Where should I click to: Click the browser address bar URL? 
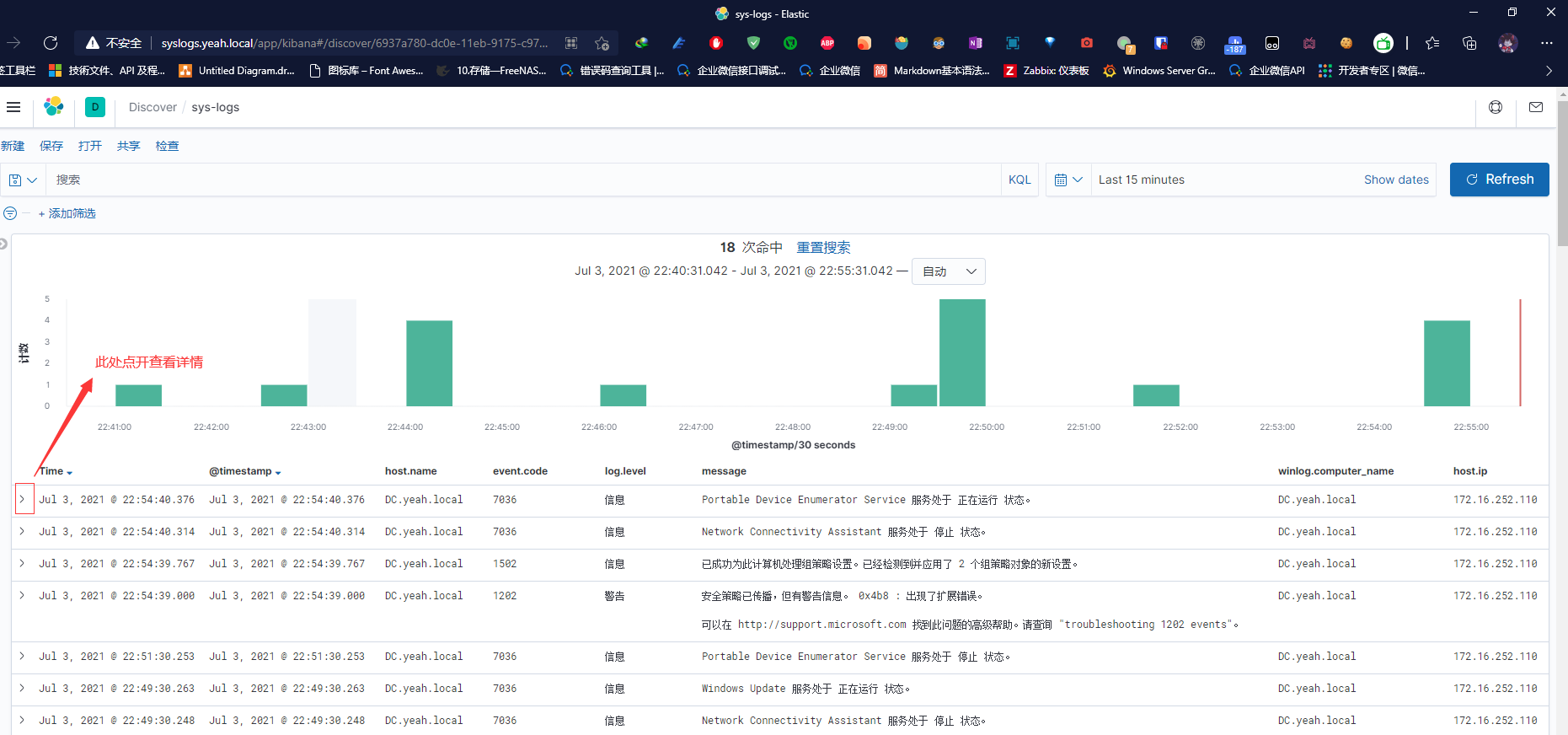pyautogui.click(x=354, y=43)
